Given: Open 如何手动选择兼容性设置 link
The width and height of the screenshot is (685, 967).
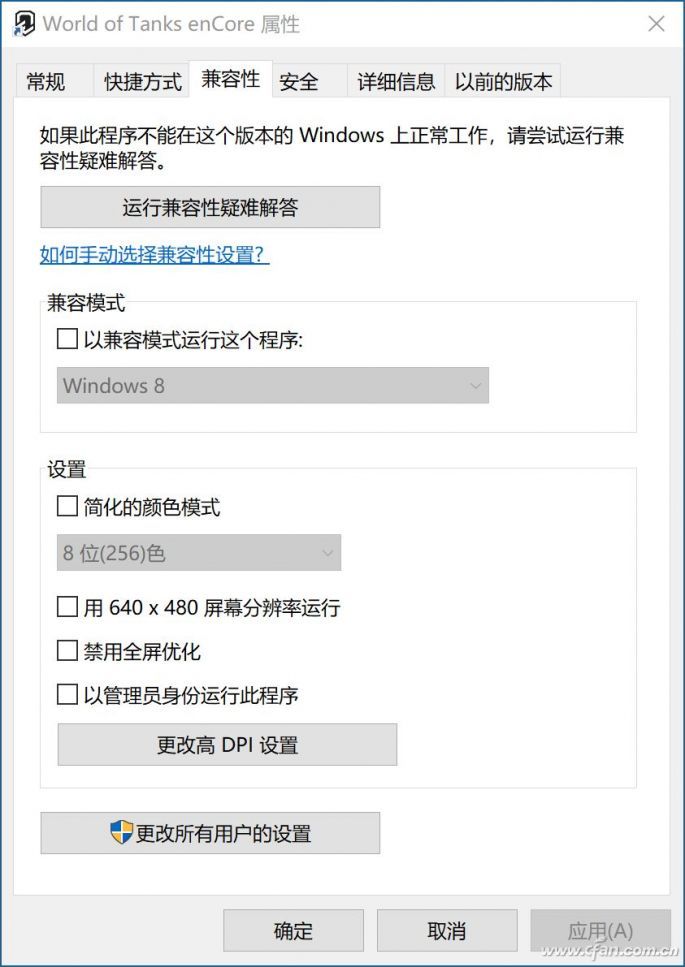Looking at the screenshot, I should click(x=152, y=254).
